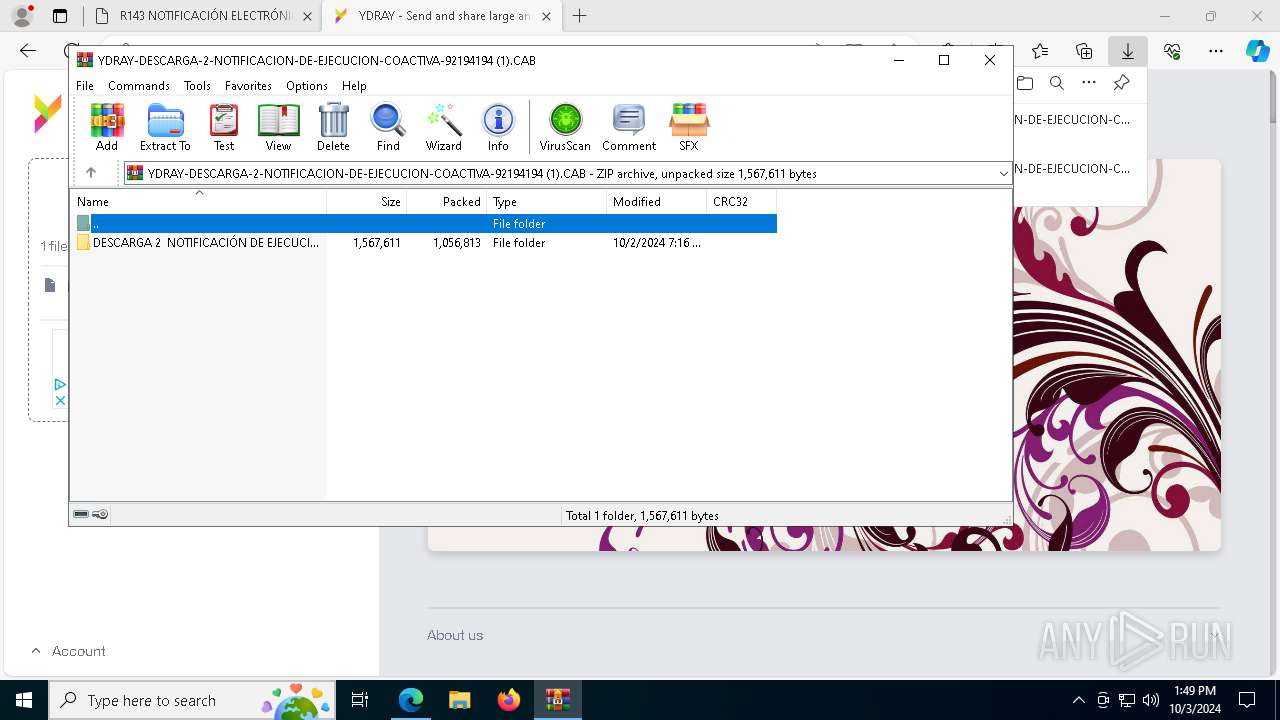The image size is (1280, 720).
Task: Open the Help menu
Action: coord(354,86)
